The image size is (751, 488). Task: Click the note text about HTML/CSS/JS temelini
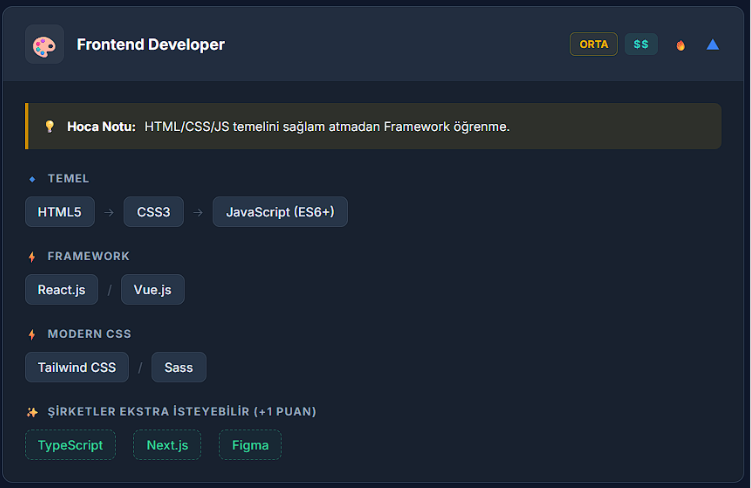(x=327, y=126)
